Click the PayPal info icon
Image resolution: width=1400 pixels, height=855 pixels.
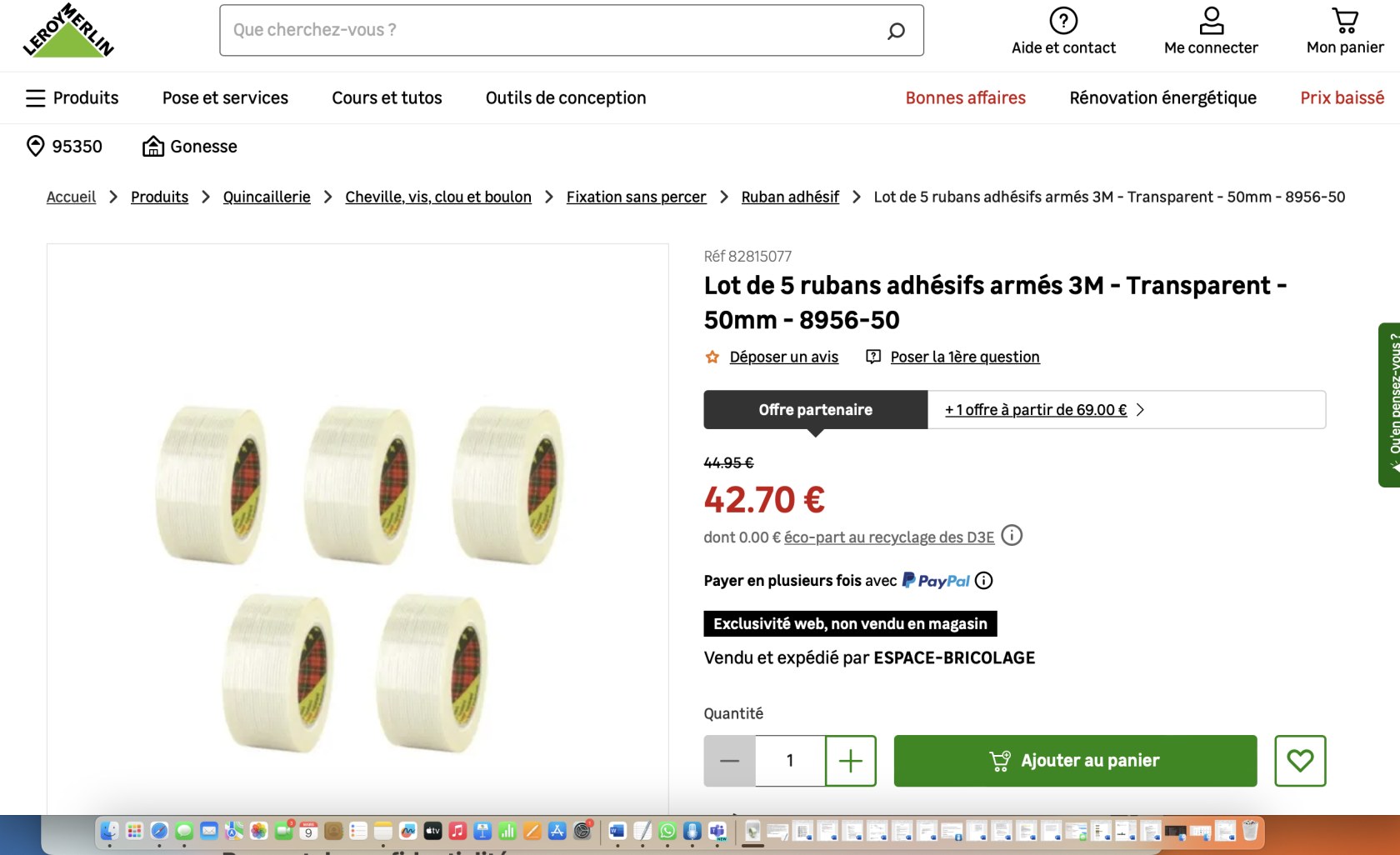coord(984,581)
